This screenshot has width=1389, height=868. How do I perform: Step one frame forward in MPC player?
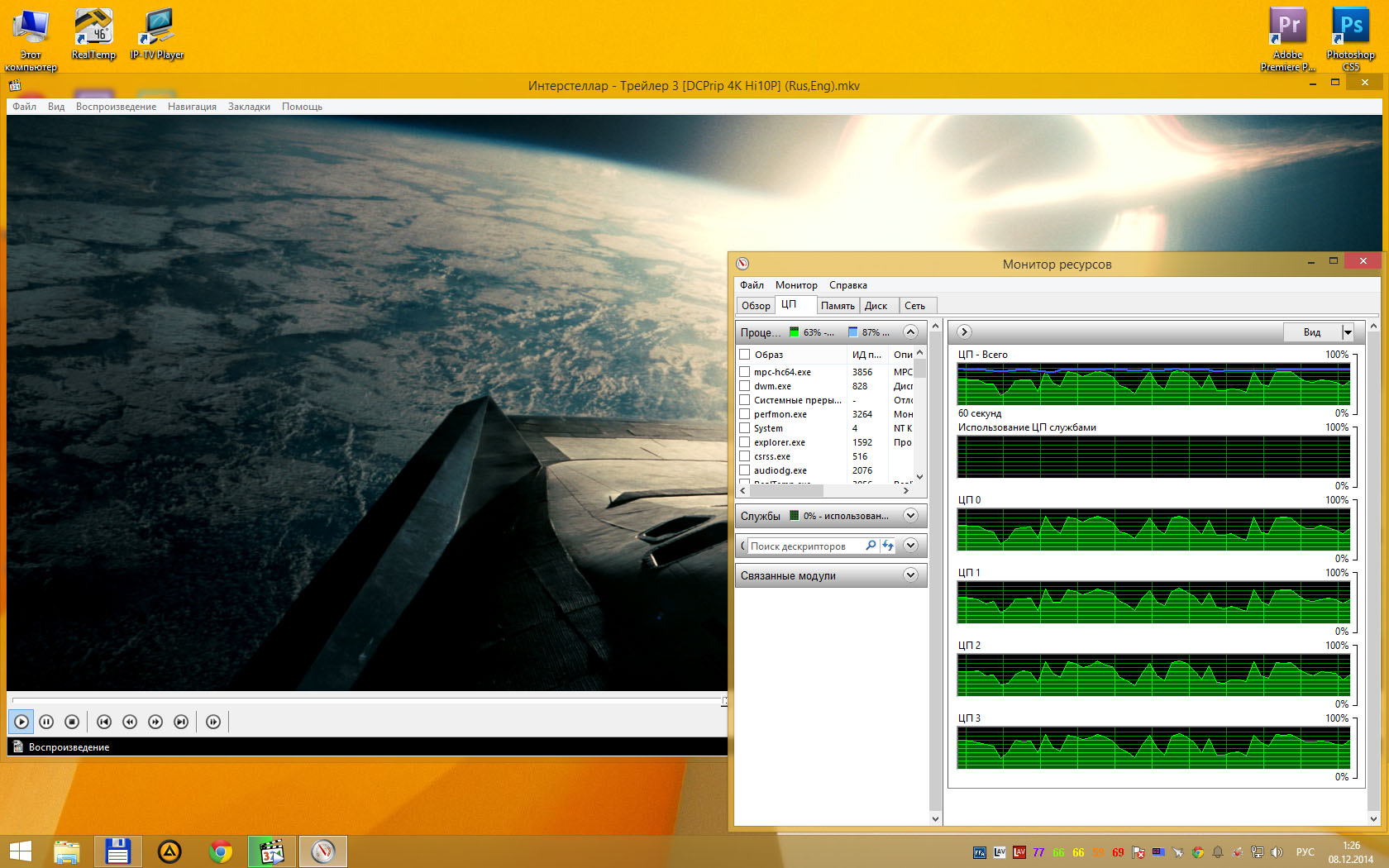pyautogui.click(x=213, y=722)
